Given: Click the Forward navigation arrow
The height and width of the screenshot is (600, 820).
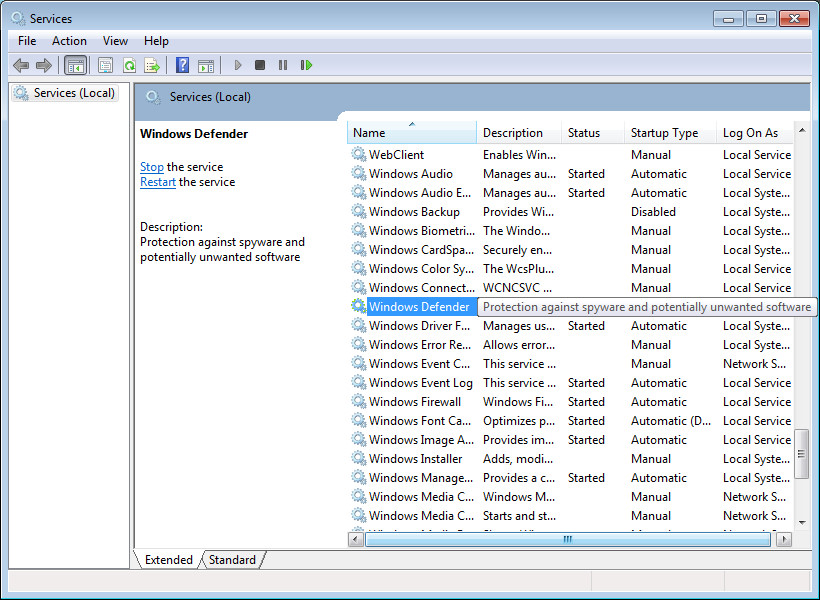Looking at the screenshot, I should click(x=45, y=64).
